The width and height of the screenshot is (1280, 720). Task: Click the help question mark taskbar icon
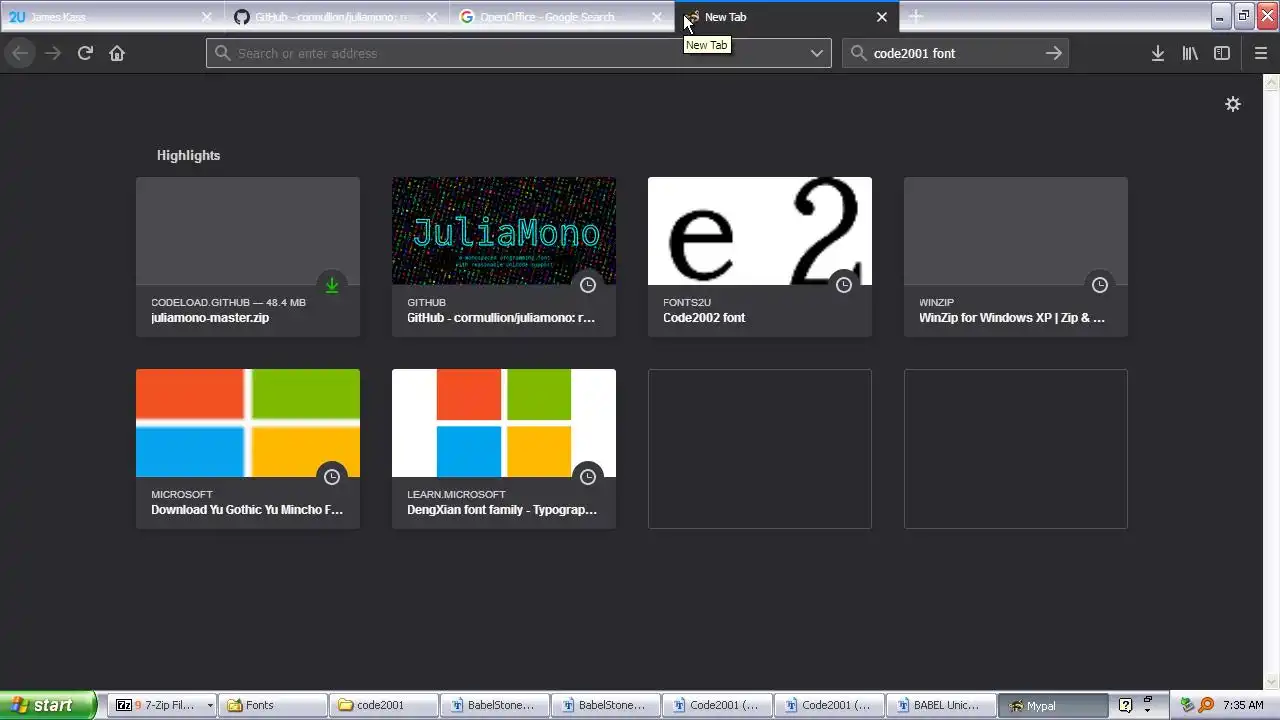(1125, 705)
